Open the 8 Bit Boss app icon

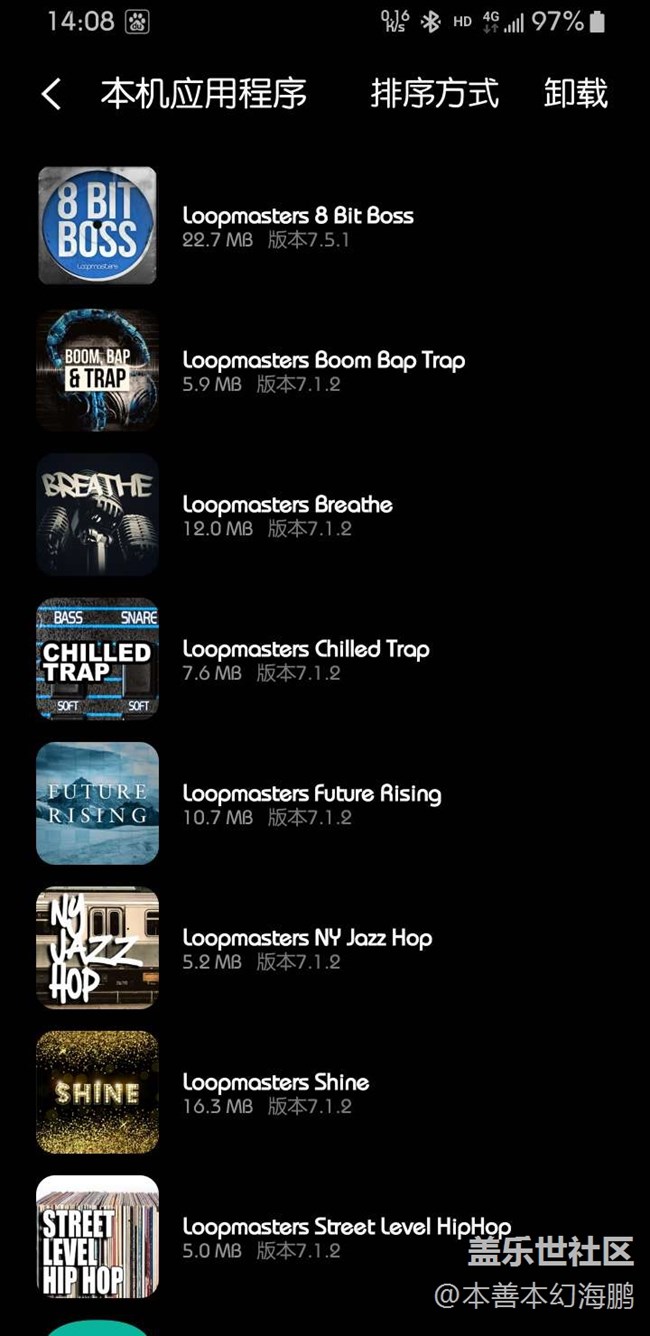[97, 225]
